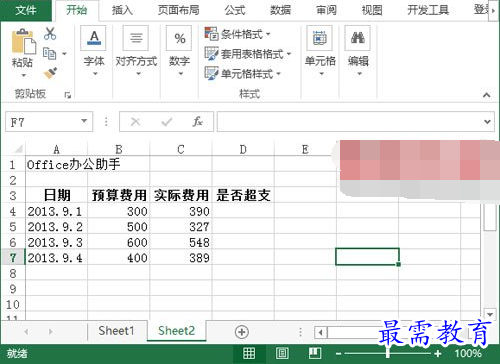Screen dimensions: 500x364
Task: Expand the 字体 group dropdown arrow
Action: pos(95,74)
